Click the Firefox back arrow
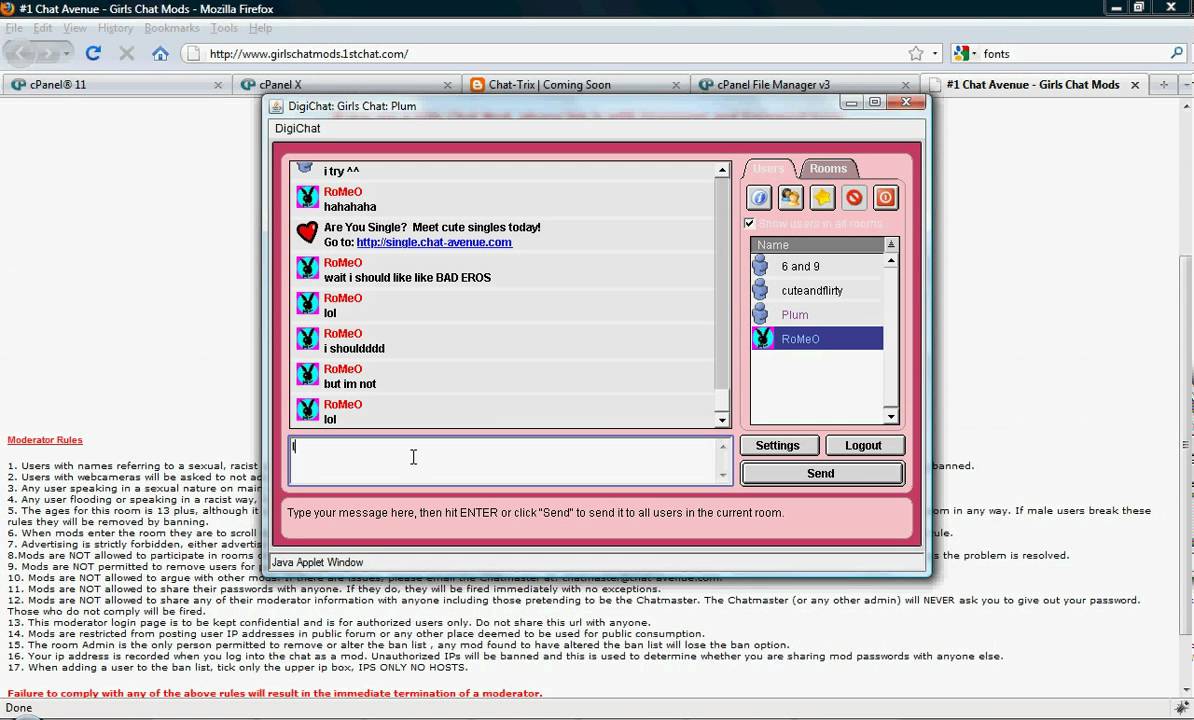The height and width of the screenshot is (720, 1194). (22, 53)
